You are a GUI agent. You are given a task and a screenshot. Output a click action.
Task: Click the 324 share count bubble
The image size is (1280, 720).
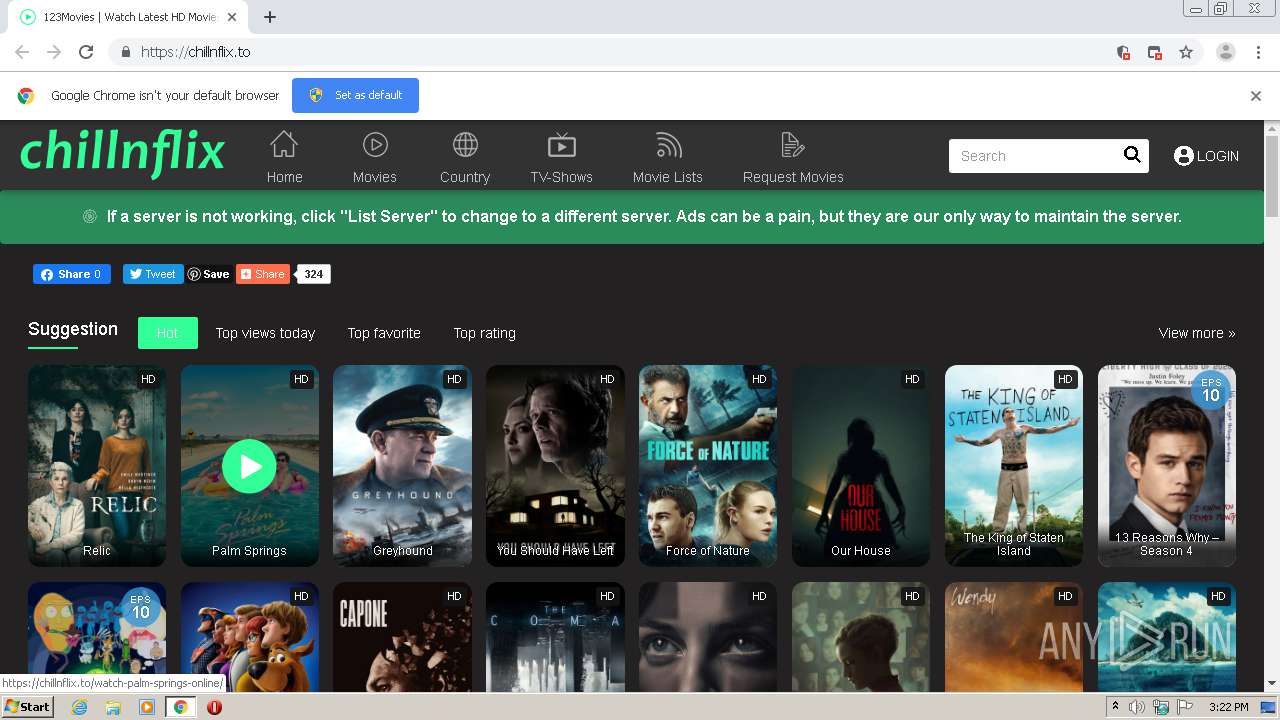coord(313,274)
